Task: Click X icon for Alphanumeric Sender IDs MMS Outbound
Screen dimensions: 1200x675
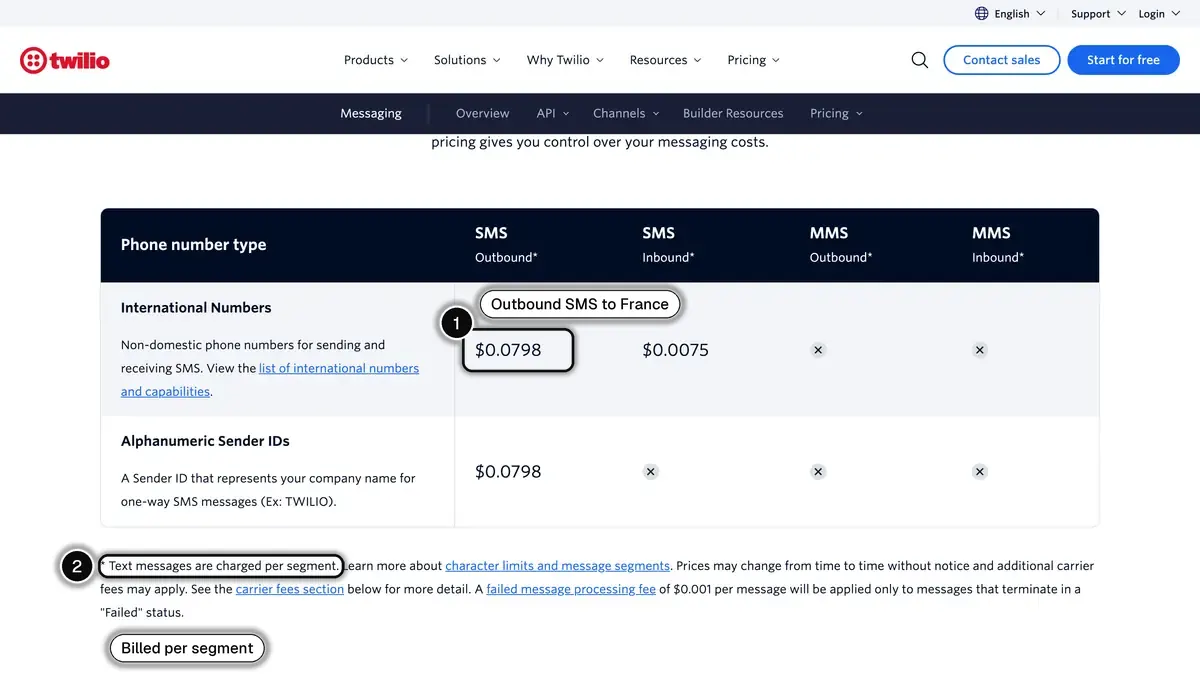Action: (x=818, y=471)
